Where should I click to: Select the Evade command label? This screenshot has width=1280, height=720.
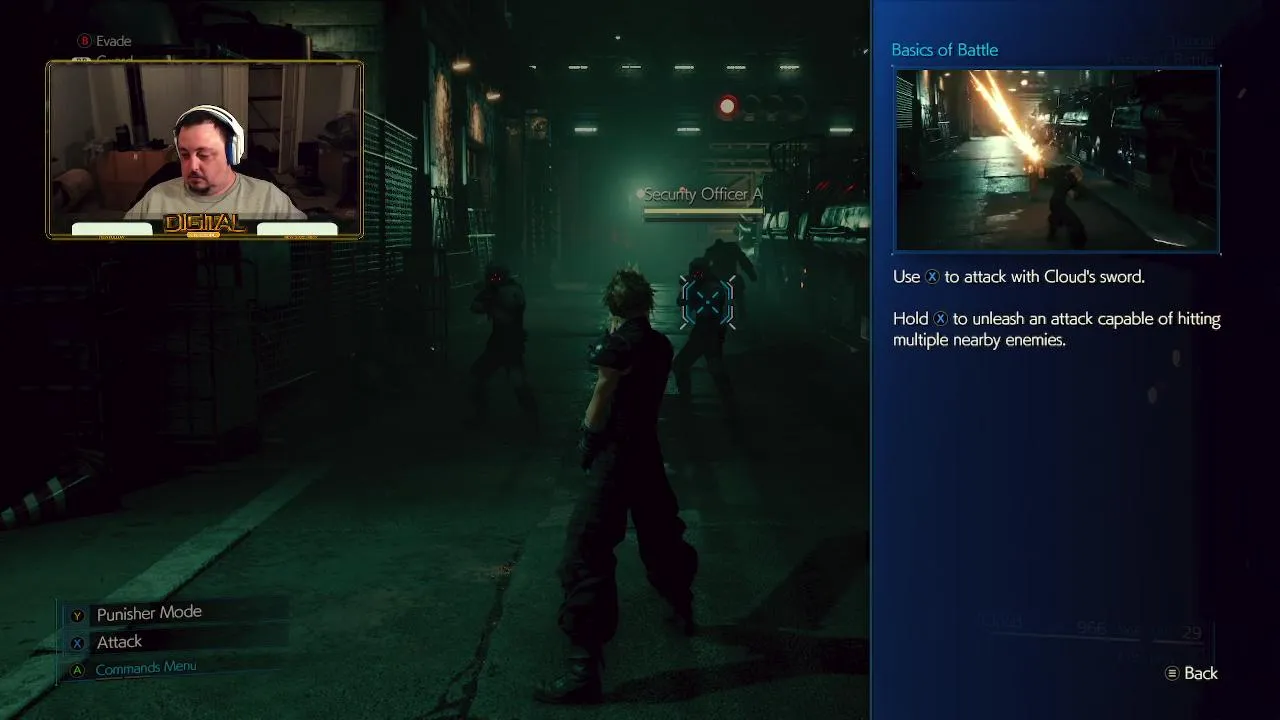[114, 41]
